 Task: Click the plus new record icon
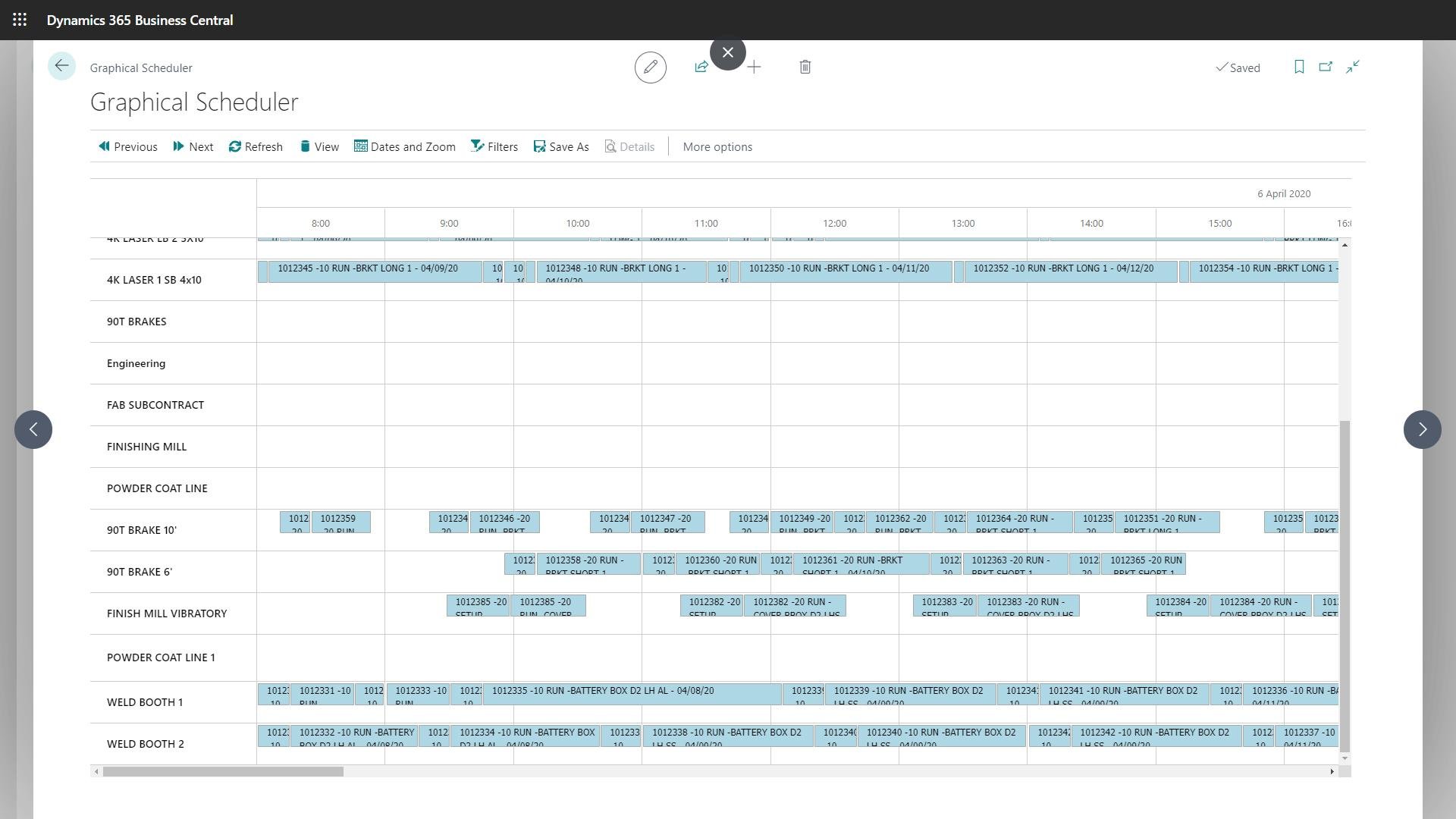point(754,67)
